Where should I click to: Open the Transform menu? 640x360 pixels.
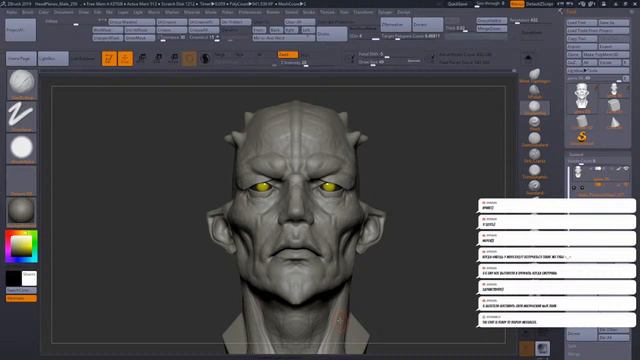tap(363, 12)
